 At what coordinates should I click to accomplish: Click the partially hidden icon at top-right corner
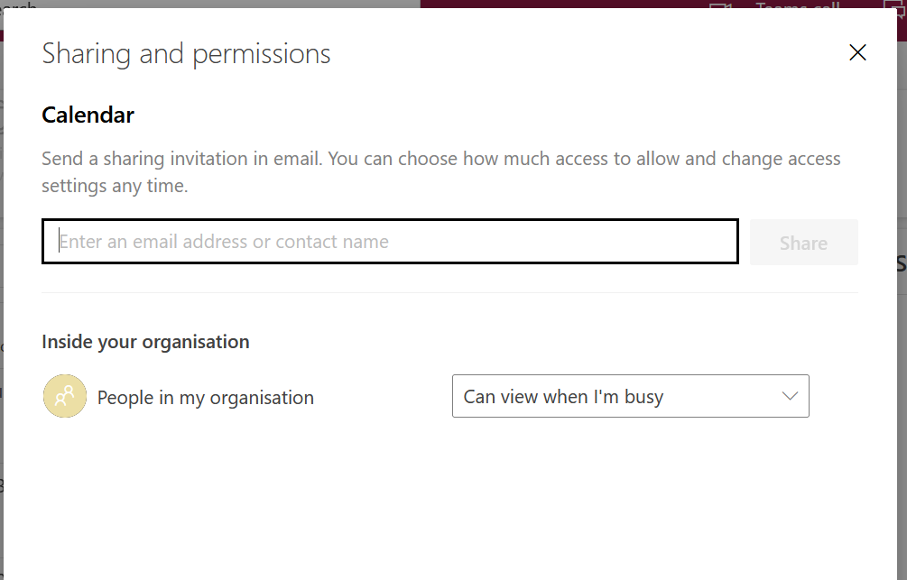(x=895, y=6)
